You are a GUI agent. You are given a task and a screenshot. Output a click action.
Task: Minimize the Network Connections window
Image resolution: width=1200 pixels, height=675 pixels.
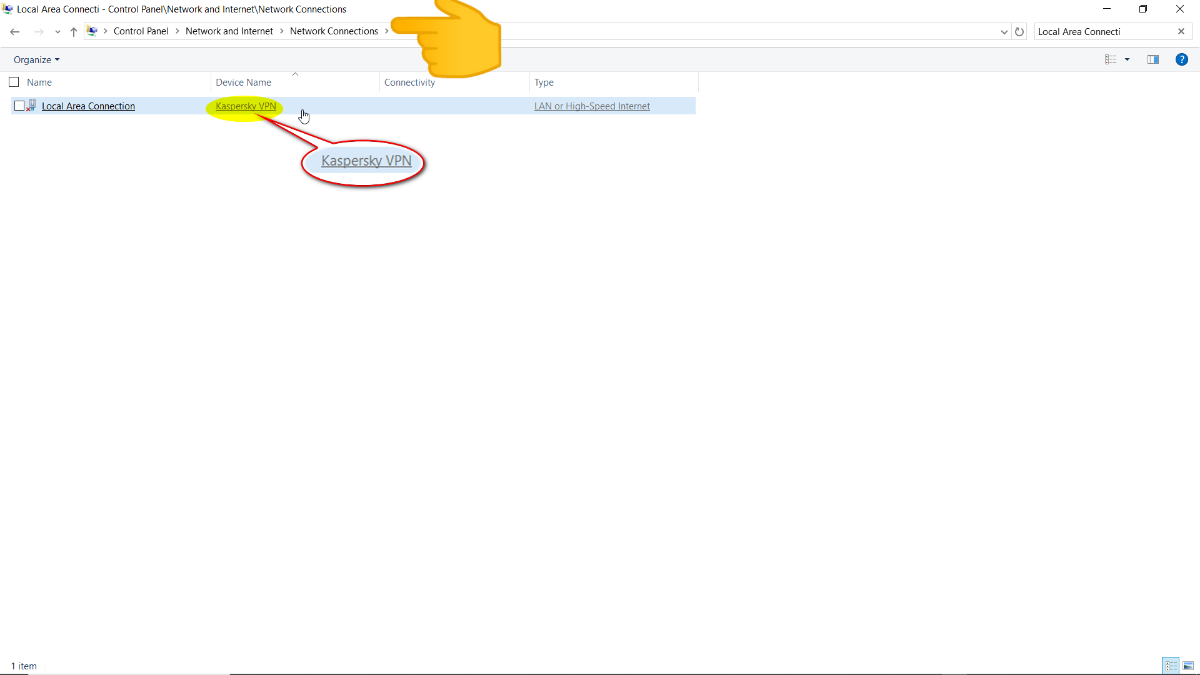(1106, 9)
